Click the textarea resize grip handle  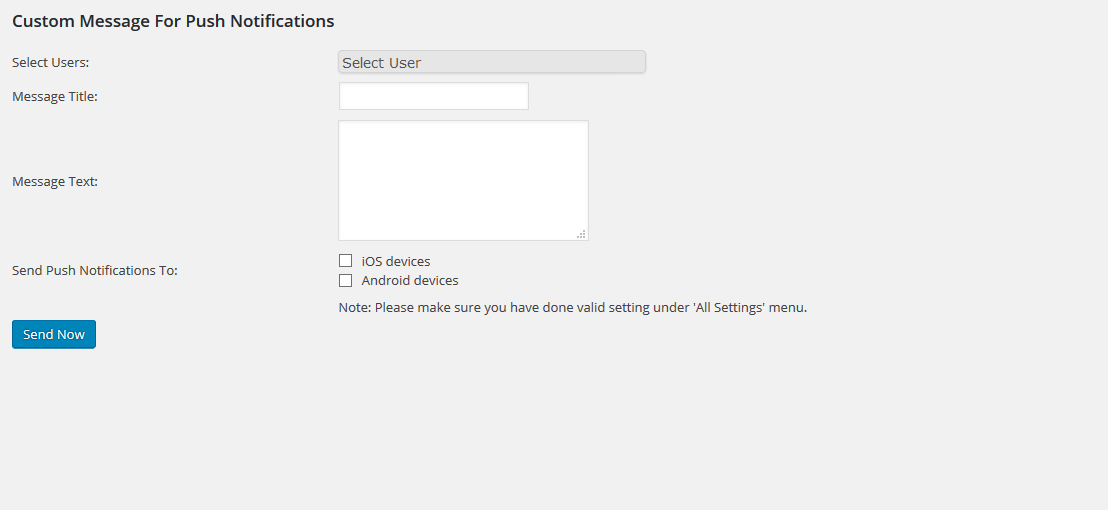point(582,234)
